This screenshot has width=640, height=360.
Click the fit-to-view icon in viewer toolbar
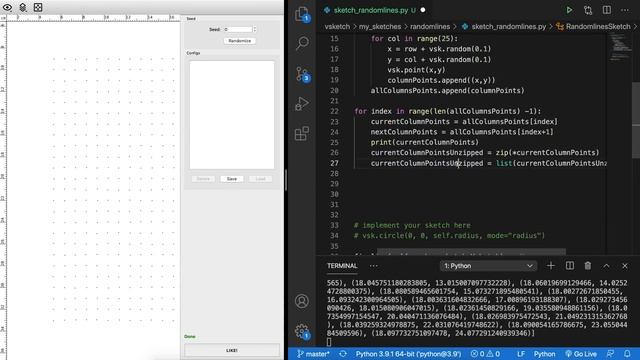coord(38,7)
